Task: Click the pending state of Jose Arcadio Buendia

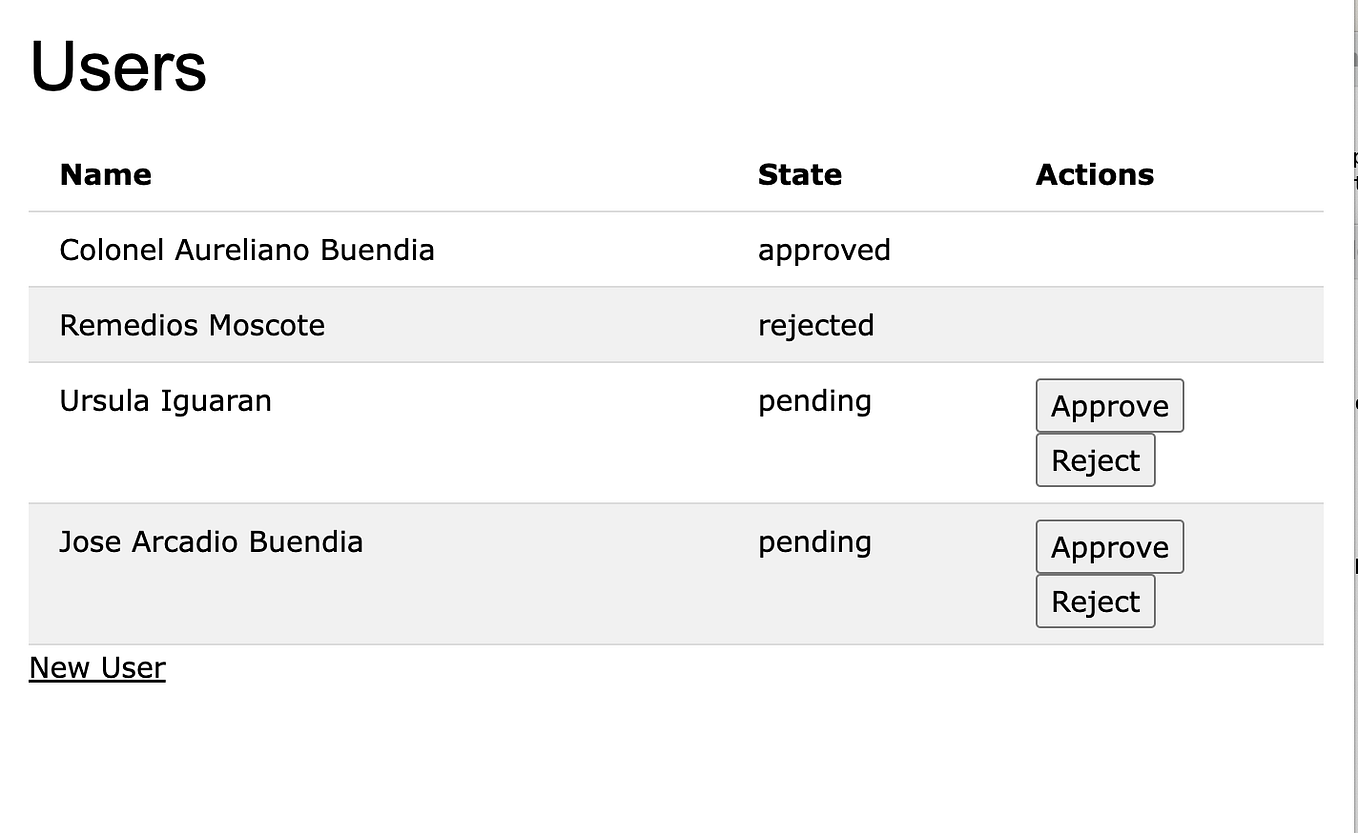Action: tap(814, 541)
